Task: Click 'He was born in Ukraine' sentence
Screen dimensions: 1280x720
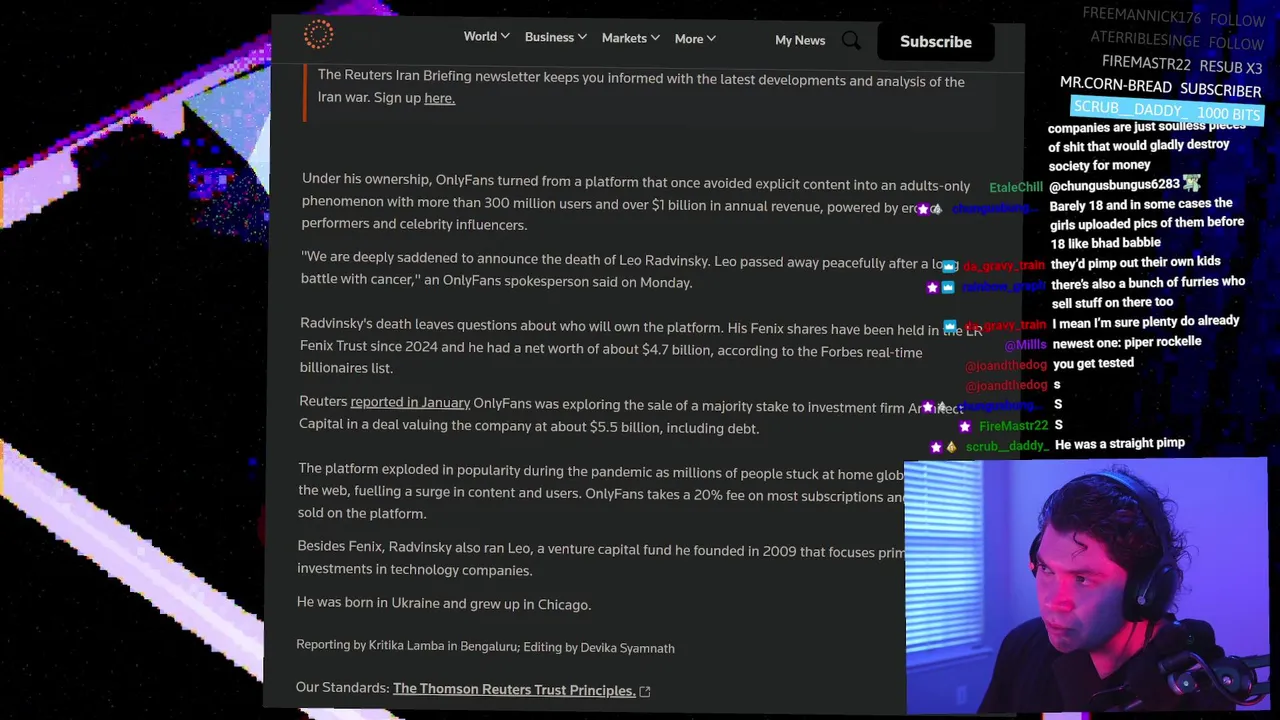Action: pyautogui.click(x=444, y=604)
